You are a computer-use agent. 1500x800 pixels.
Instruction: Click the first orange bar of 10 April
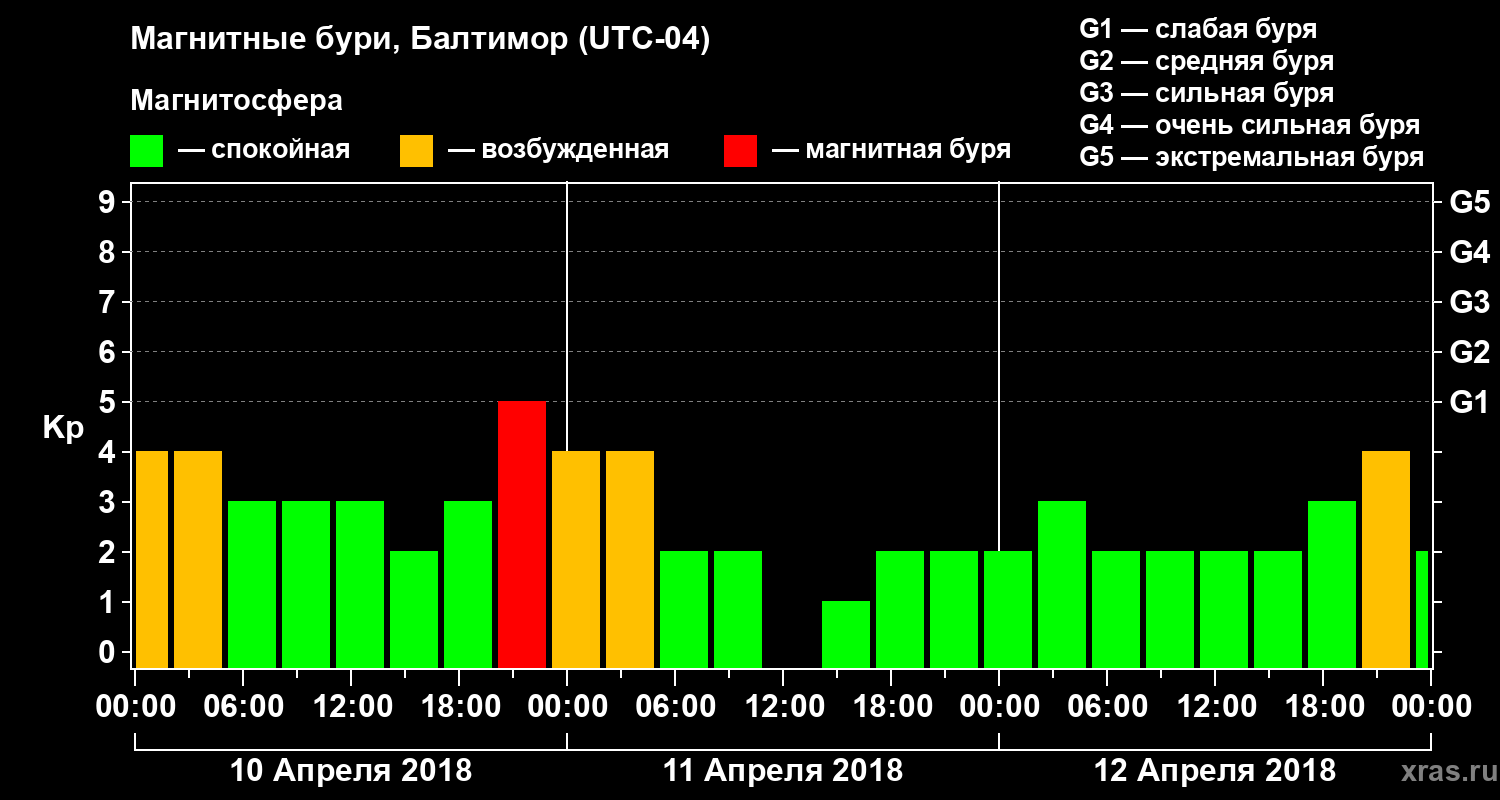click(152, 559)
